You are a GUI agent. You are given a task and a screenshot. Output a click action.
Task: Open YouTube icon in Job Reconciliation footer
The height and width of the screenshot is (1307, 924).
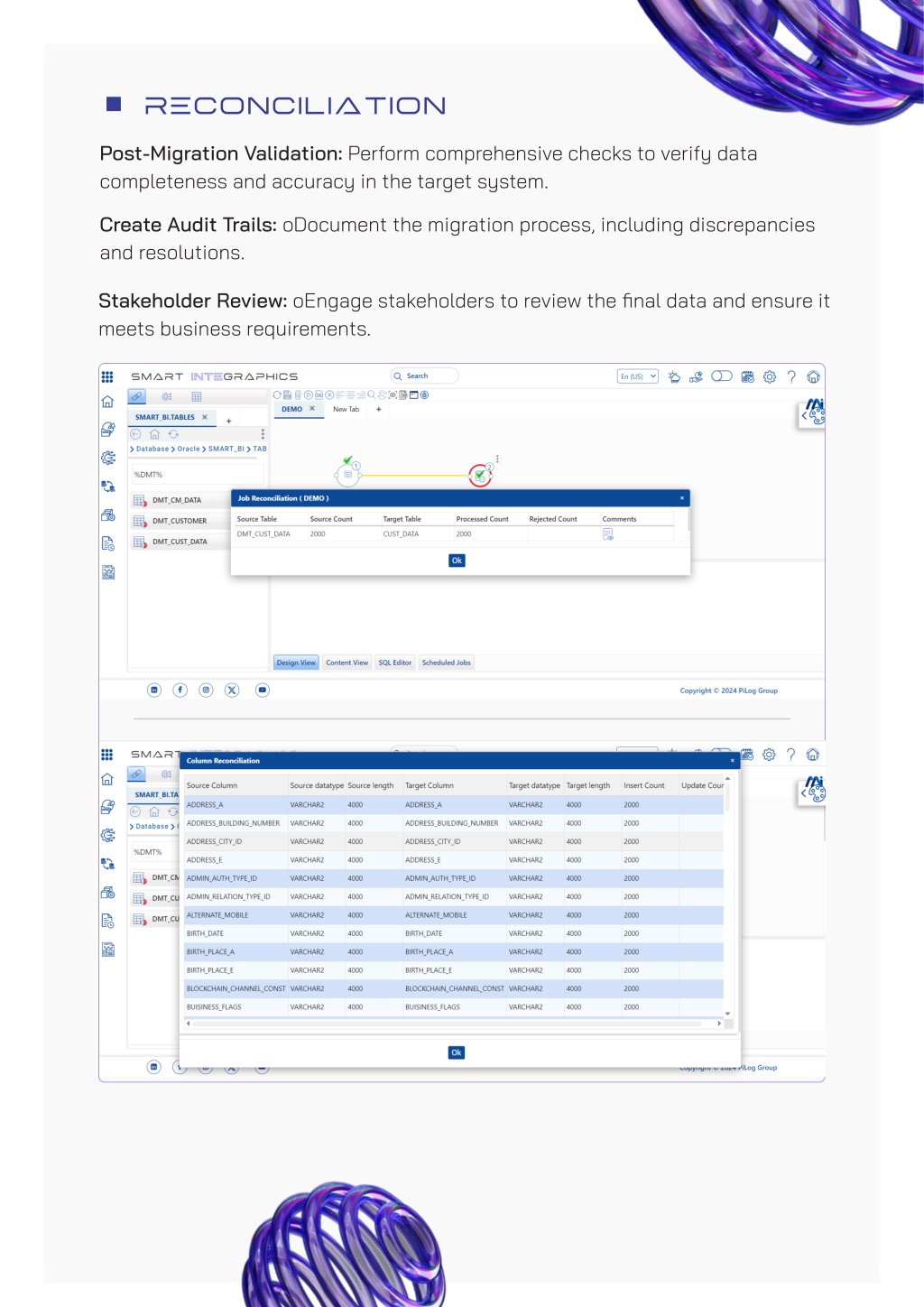coord(263,690)
